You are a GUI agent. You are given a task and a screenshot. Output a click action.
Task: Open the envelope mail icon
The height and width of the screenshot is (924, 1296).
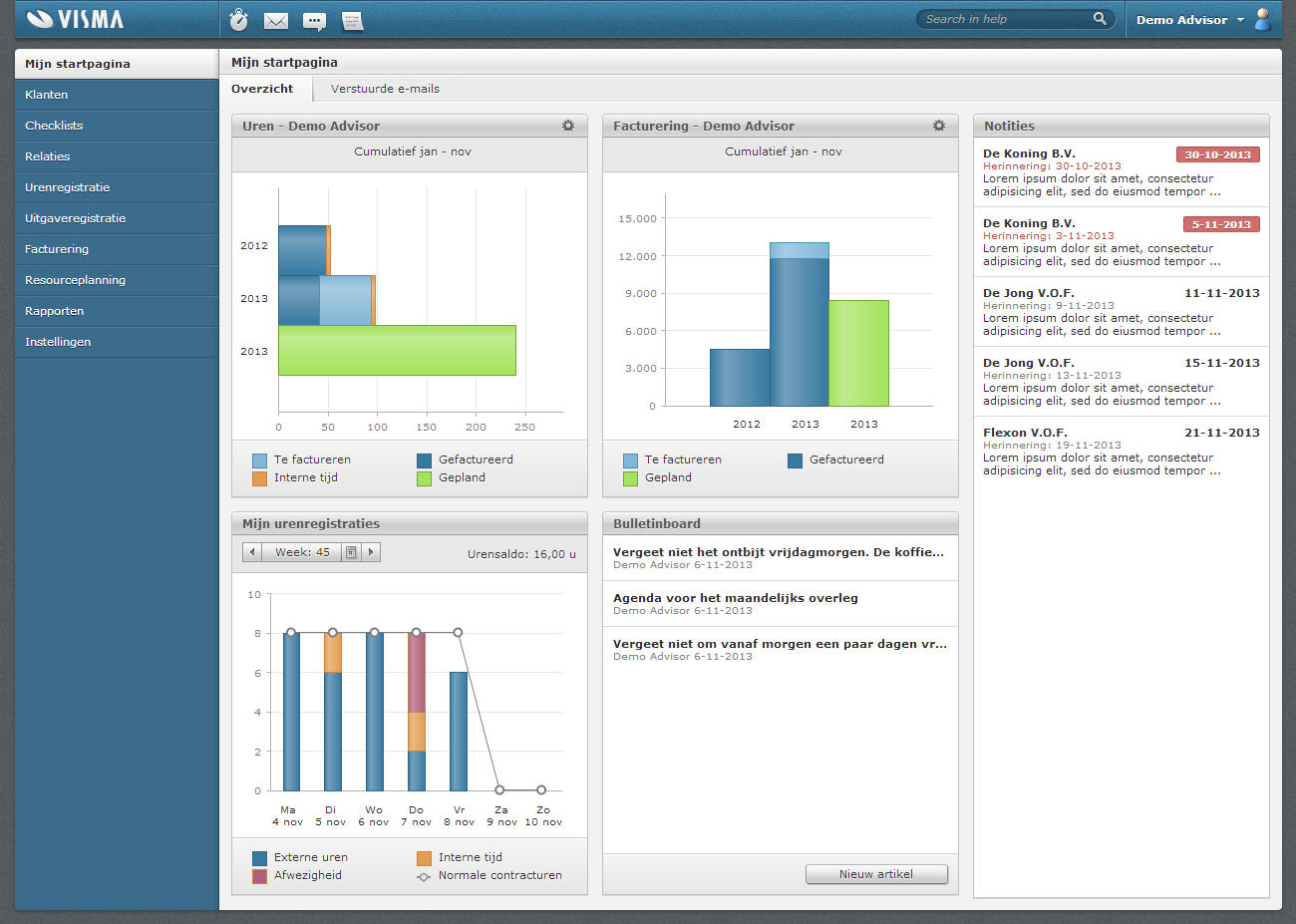point(276,20)
